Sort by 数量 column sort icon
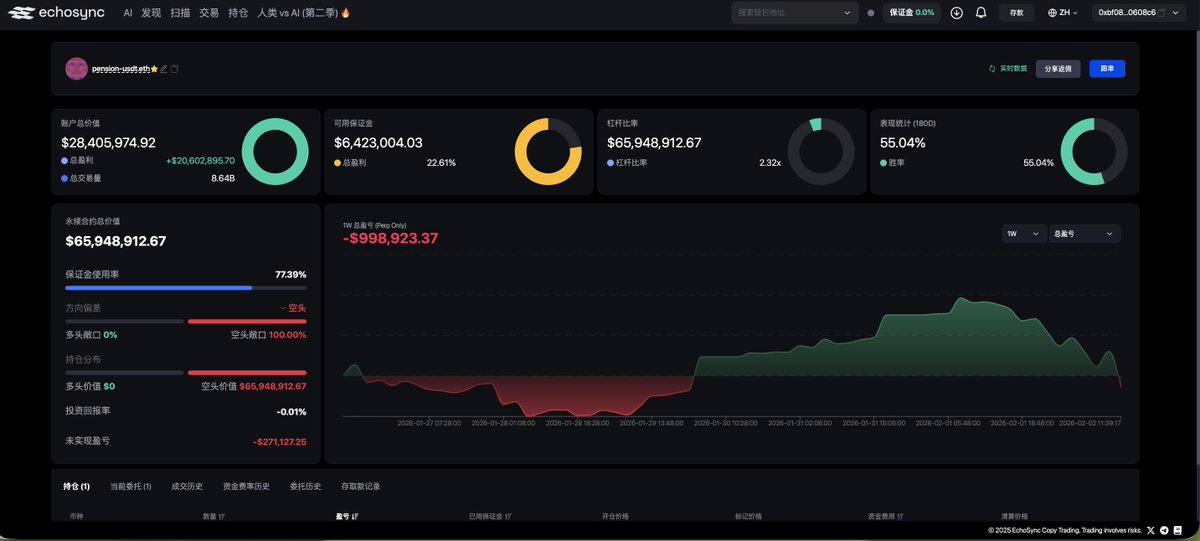Screen dimensions: 1200x541 [x=221, y=516]
